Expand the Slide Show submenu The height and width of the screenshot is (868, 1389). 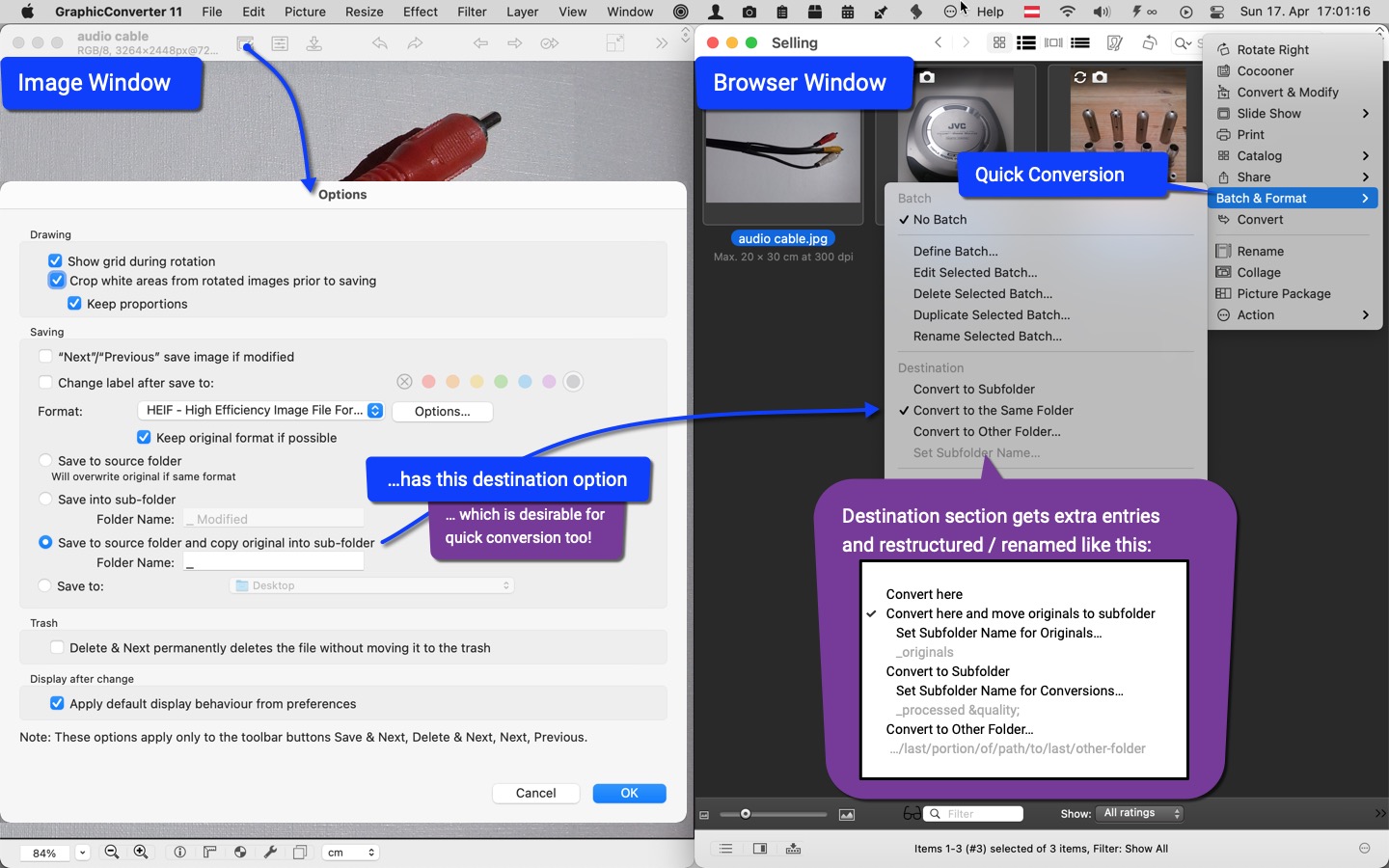(x=1294, y=113)
